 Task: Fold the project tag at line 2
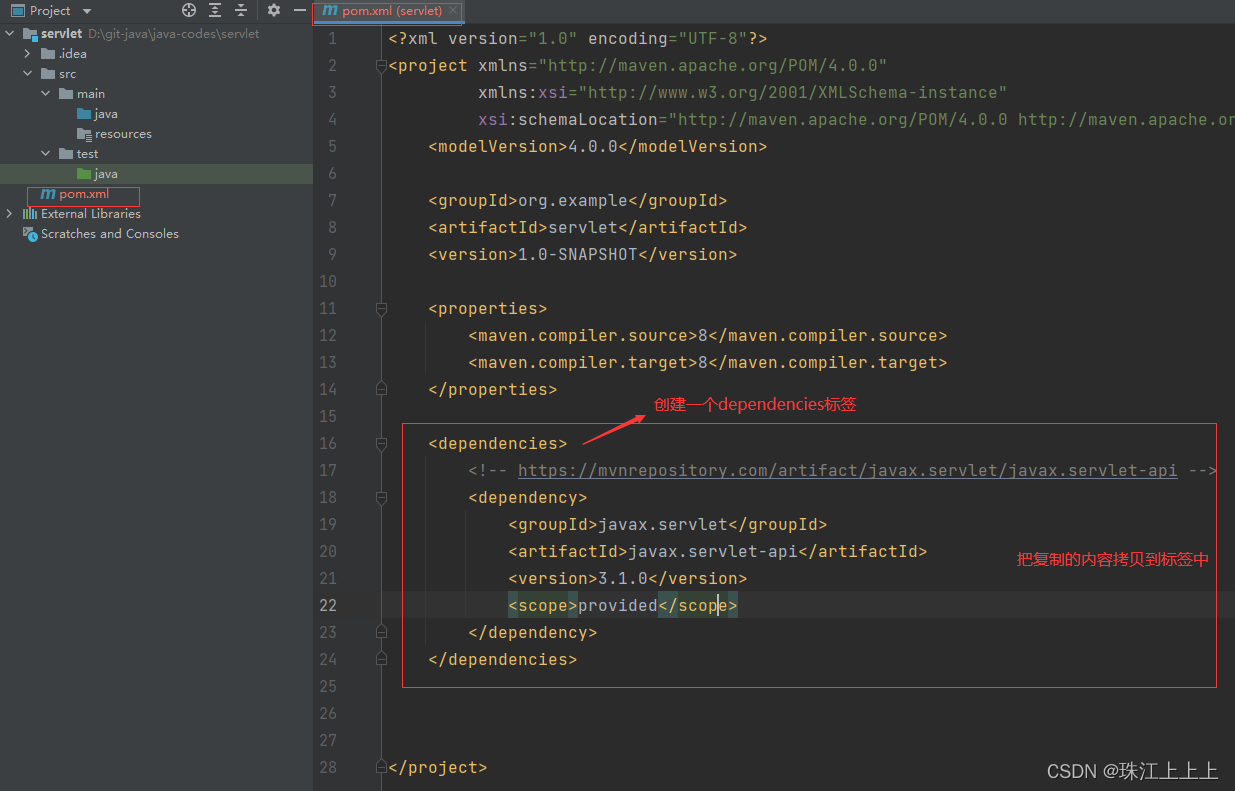click(x=380, y=66)
